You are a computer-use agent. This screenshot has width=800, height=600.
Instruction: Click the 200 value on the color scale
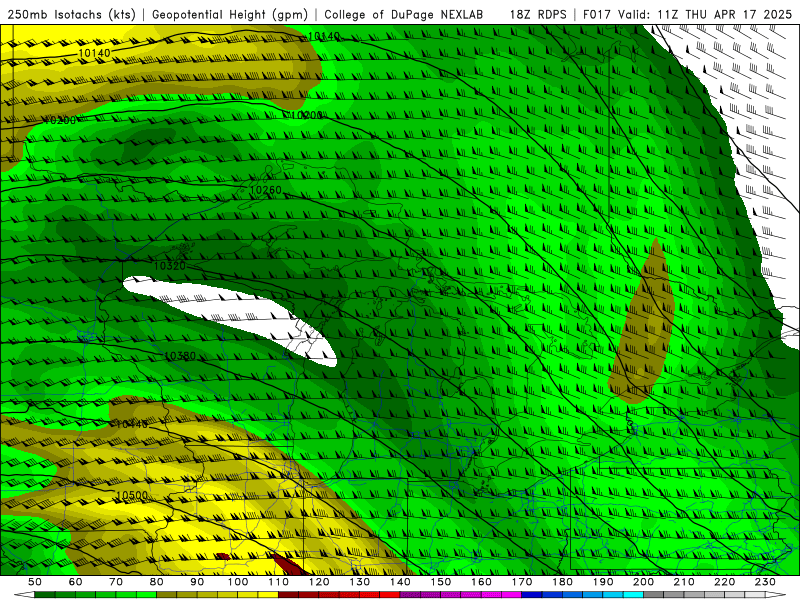tap(643, 582)
